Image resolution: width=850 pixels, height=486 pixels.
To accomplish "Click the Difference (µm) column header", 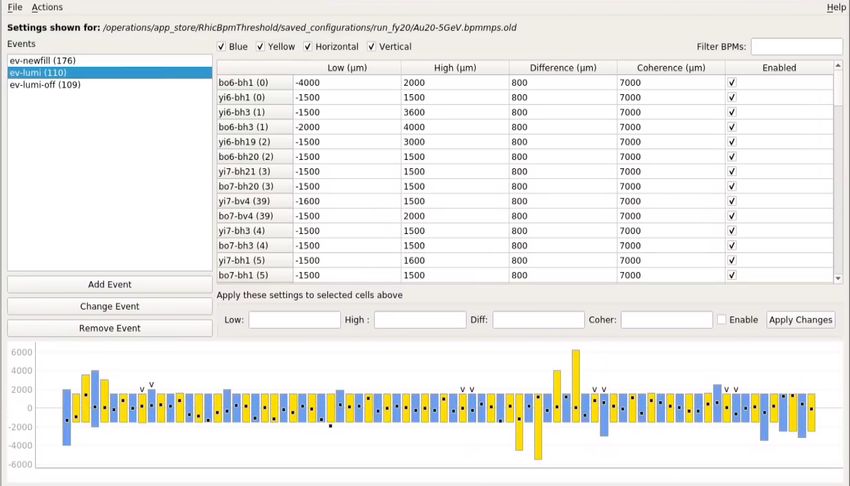I will point(563,68).
